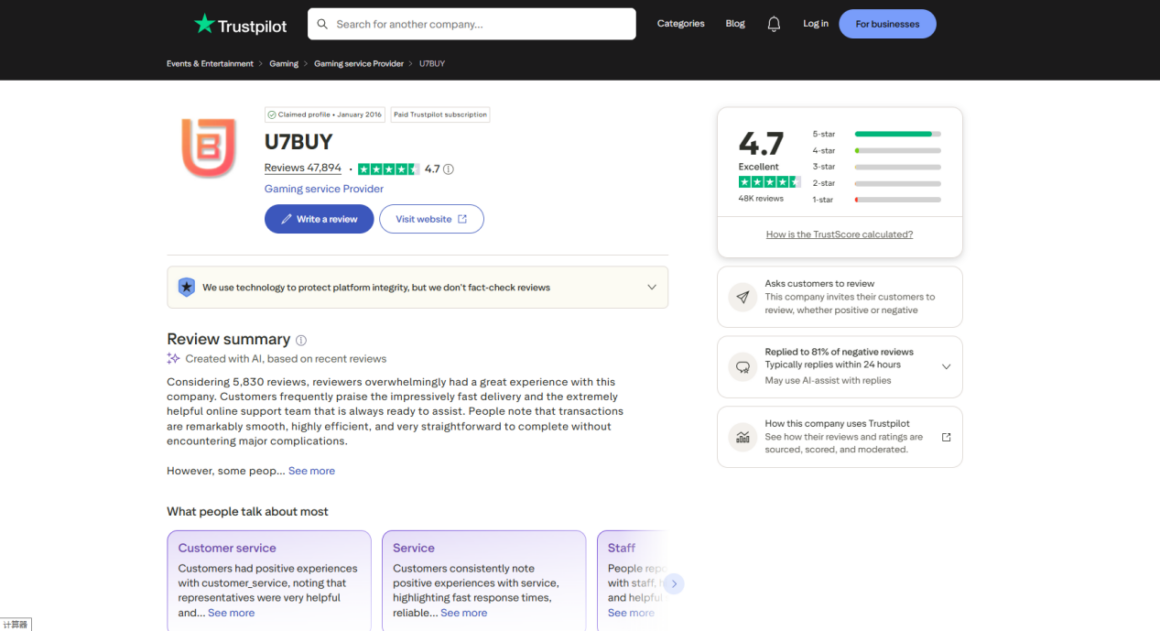Open external link icon in Trustpilot usage card

(946, 437)
